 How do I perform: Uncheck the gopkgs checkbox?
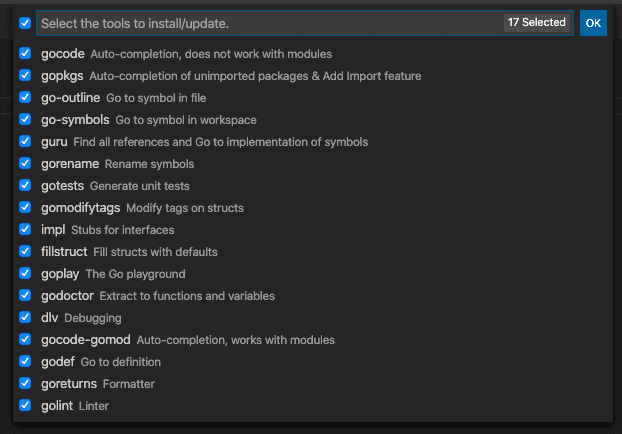tap(25, 76)
